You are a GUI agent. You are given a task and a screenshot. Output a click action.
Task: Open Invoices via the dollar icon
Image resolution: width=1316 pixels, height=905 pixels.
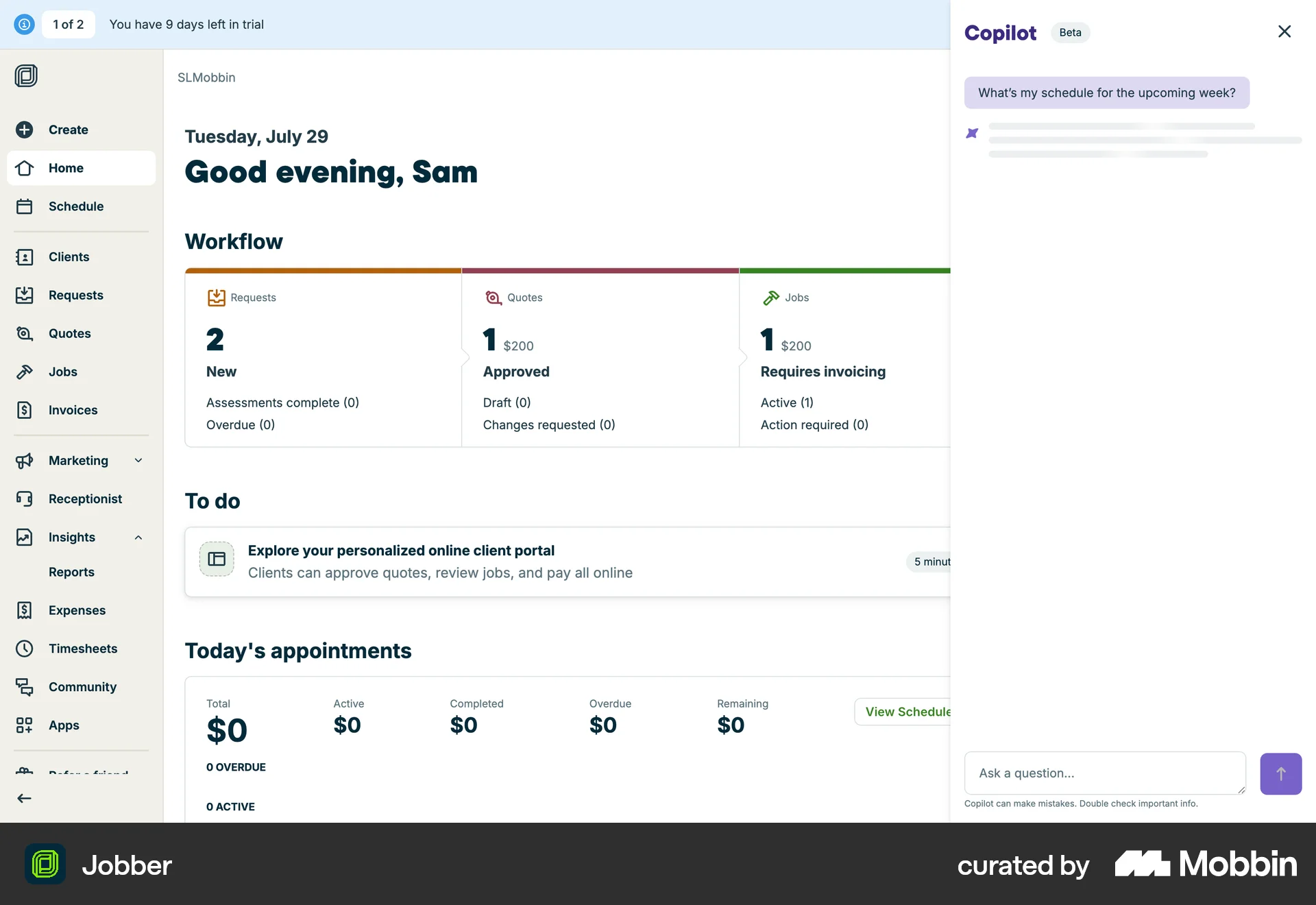point(25,410)
